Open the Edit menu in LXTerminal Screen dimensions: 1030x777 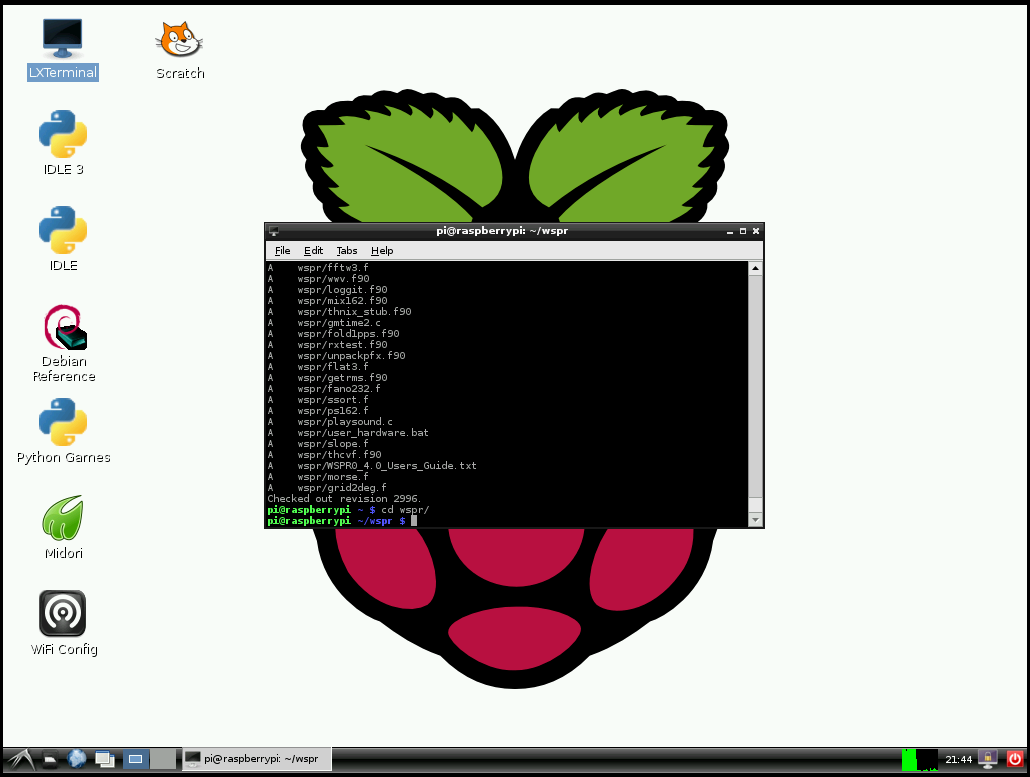[313, 250]
